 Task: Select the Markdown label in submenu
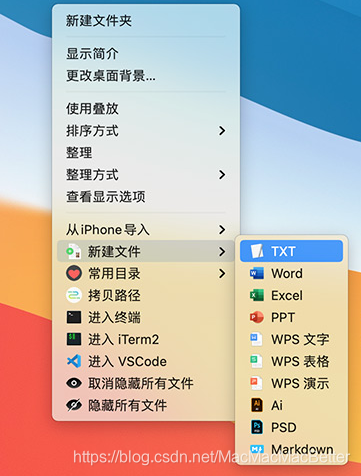tap(302, 449)
